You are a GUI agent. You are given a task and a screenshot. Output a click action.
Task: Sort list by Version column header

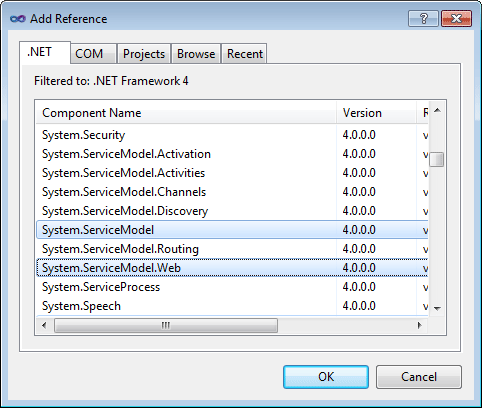click(x=376, y=113)
